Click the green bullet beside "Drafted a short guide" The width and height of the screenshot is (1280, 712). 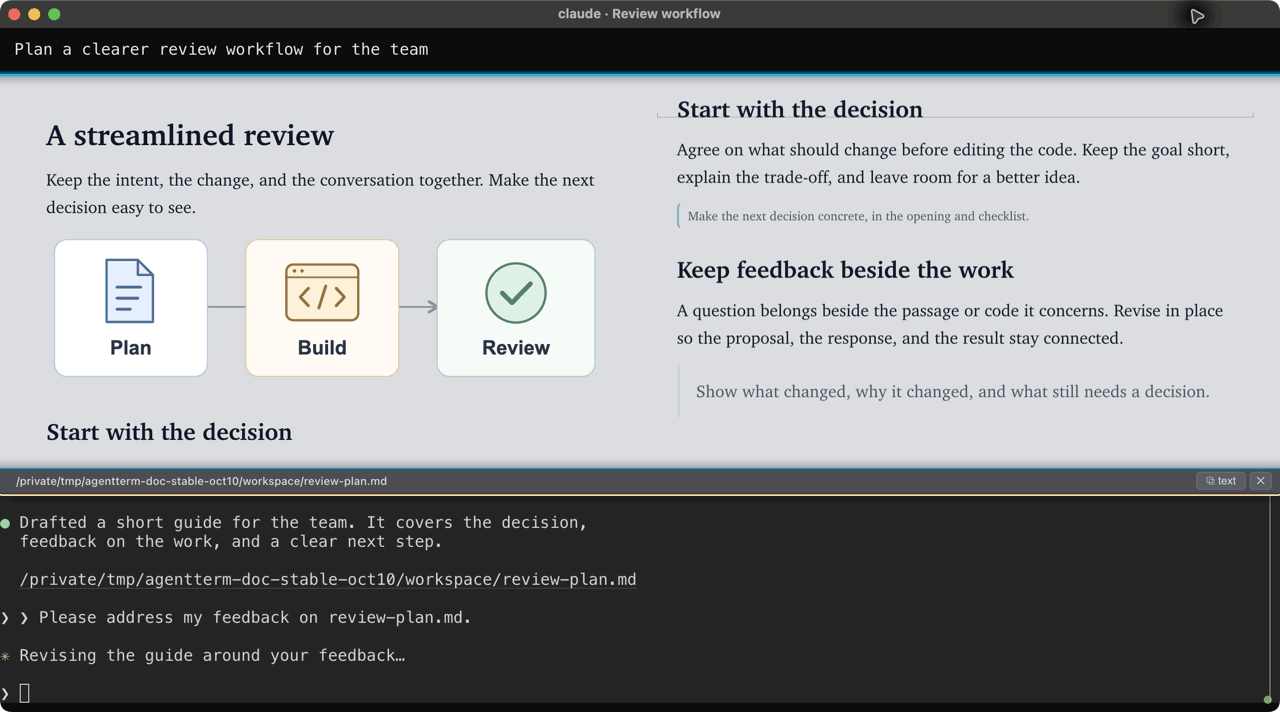6,523
